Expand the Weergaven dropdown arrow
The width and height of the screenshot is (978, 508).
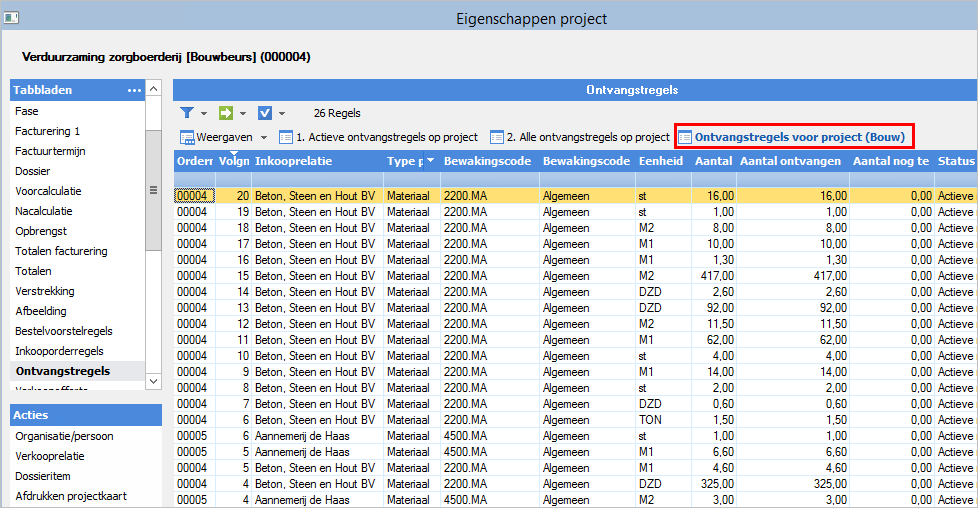coord(264,137)
